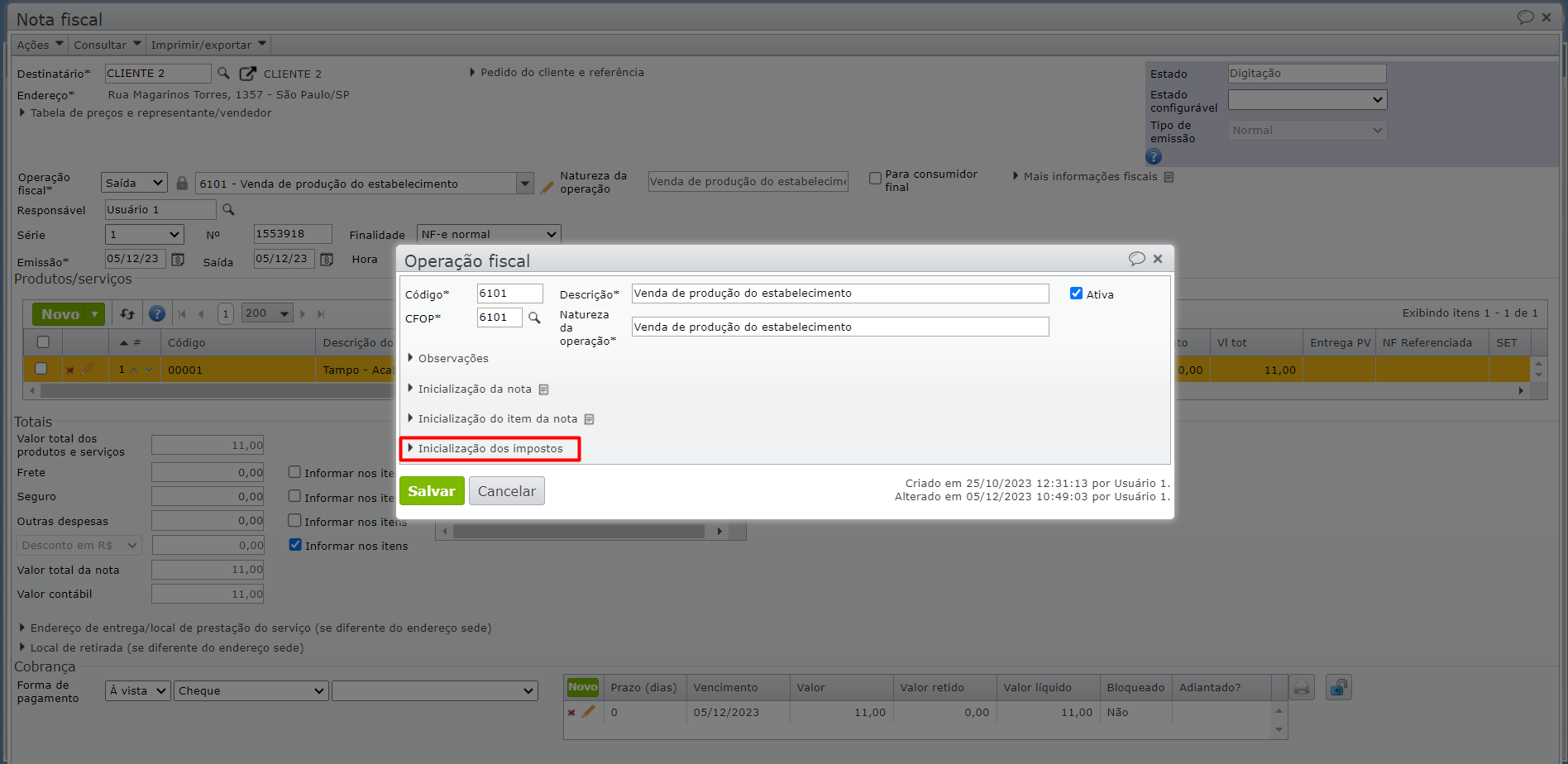Go to first page of products grid
This screenshot has width=1568, height=764.
click(x=182, y=314)
